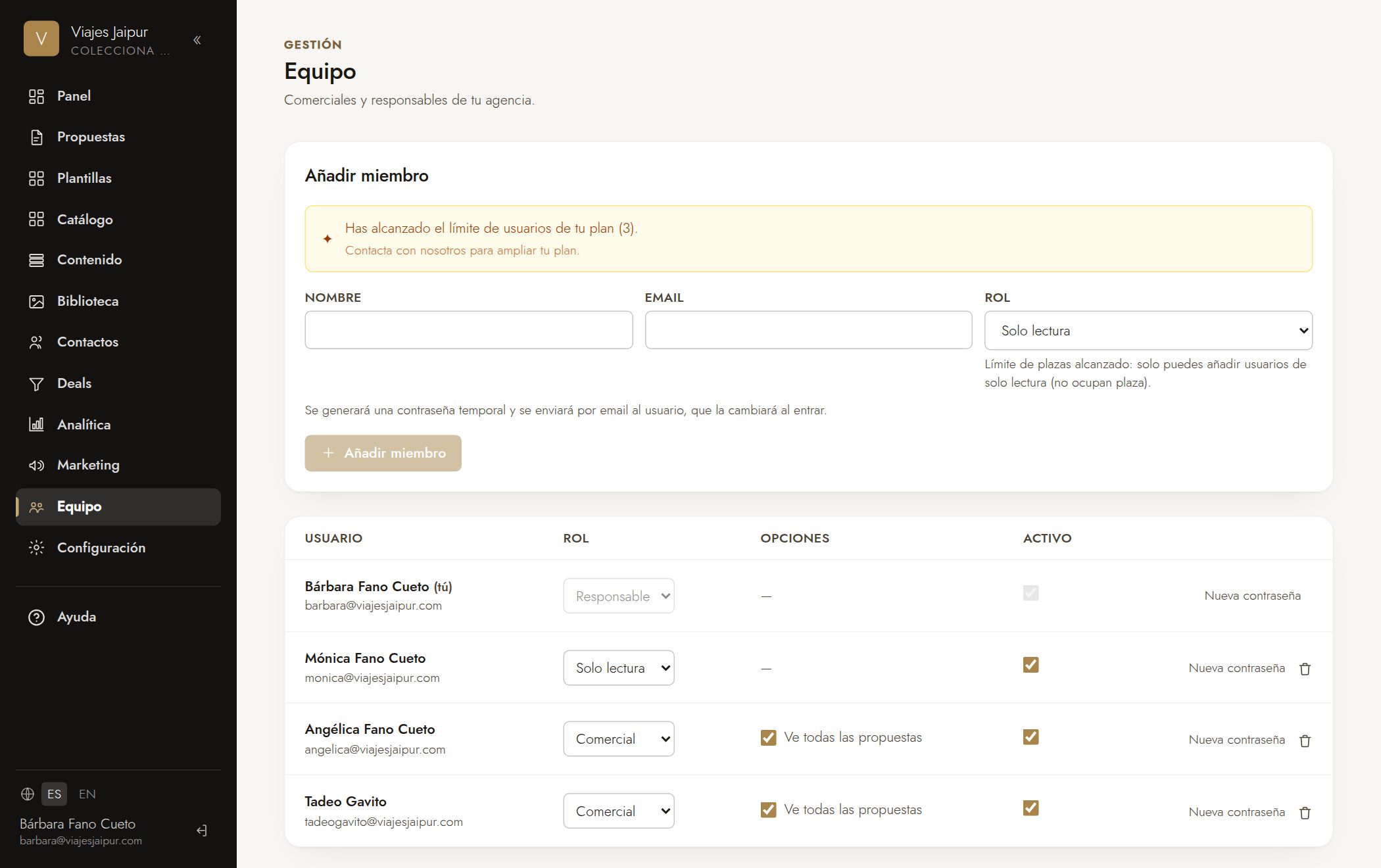Click the Contactos people icon
The height and width of the screenshot is (868, 1381).
pyautogui.click(x=36, y=343)
